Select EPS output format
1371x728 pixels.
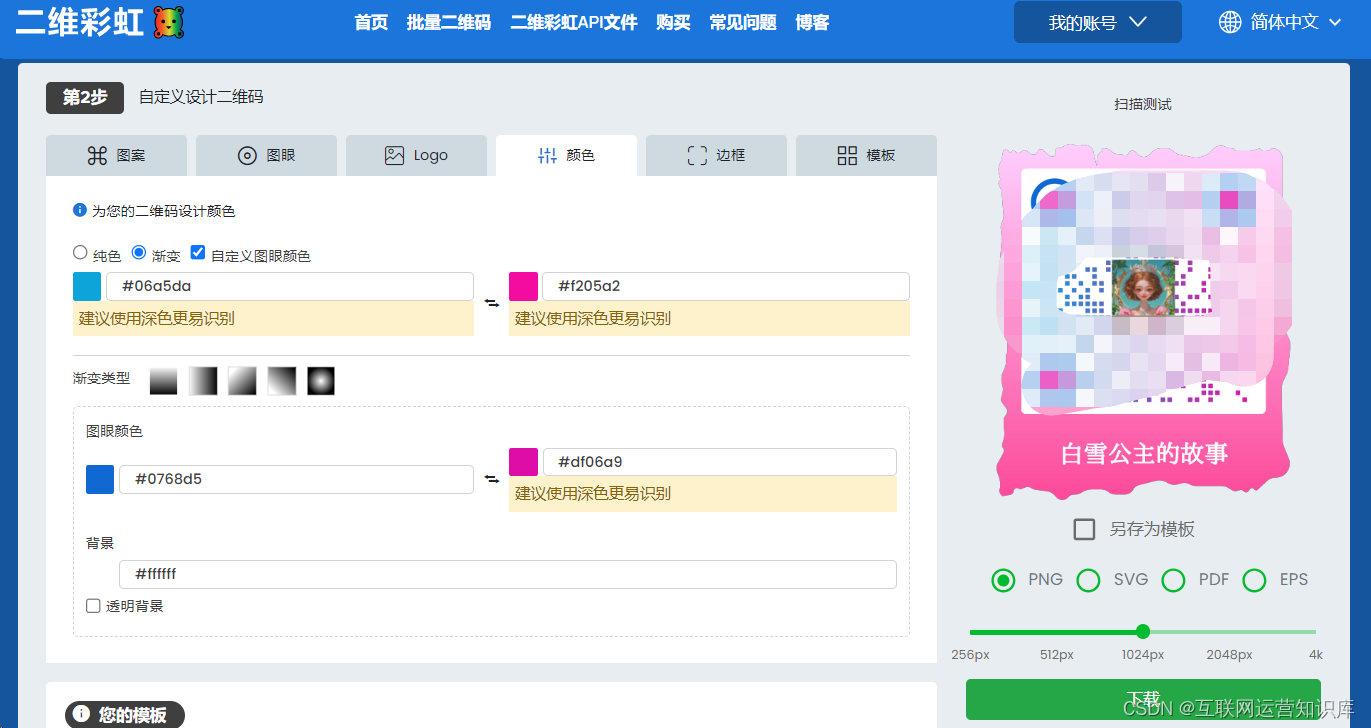coord(1254,580)
